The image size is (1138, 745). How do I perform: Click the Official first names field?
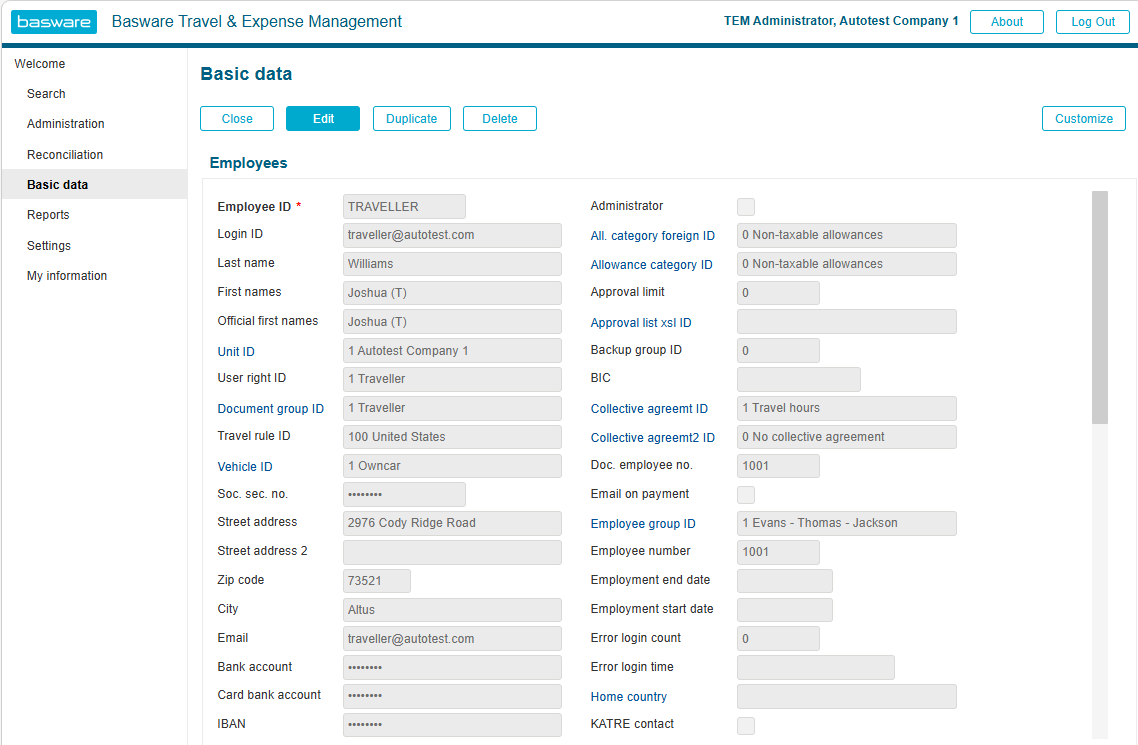(x=452, y=322)
